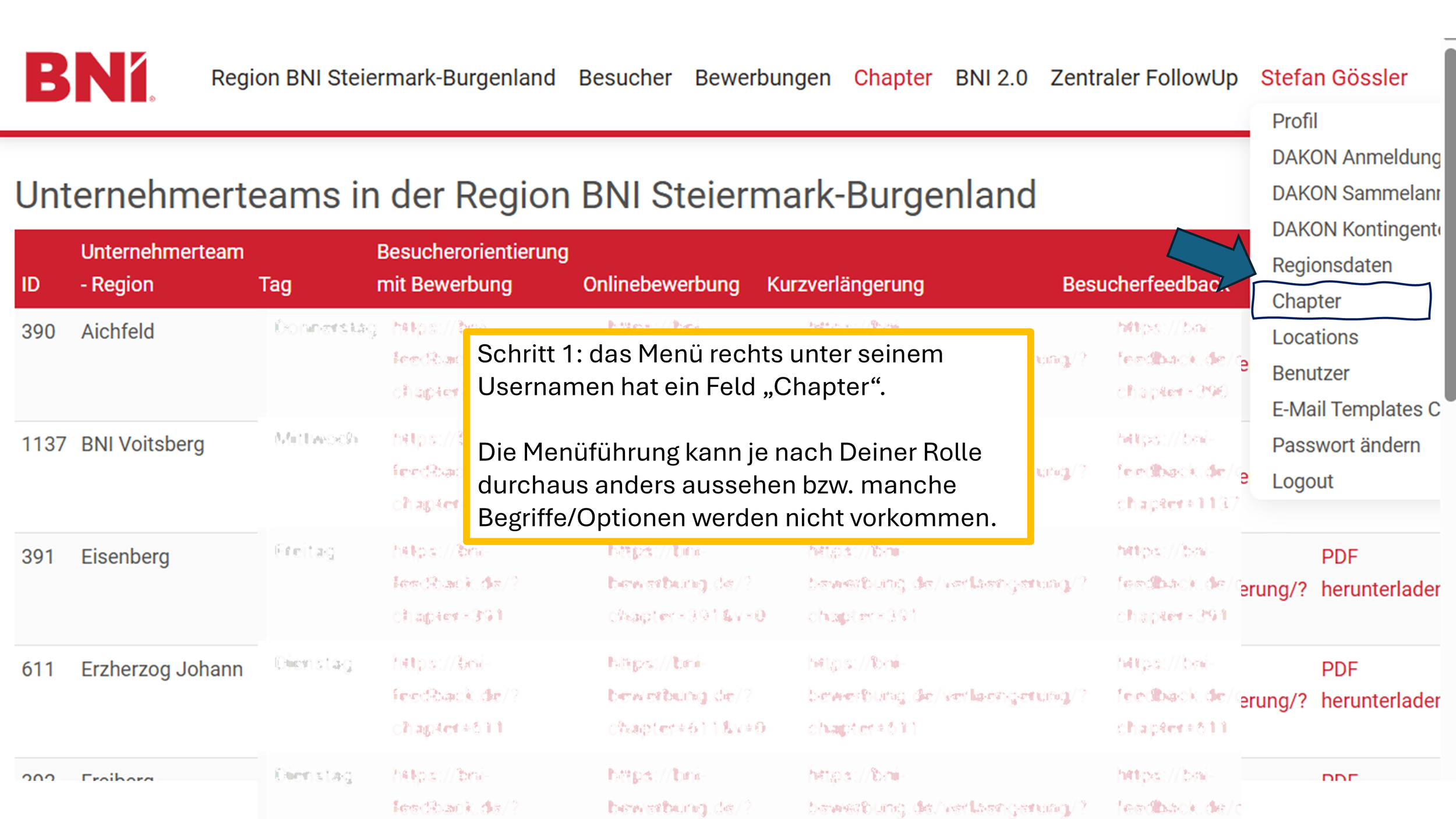Click highlighted Chapter entry in dropdown
The width and height of the screenshot is (1456, 819).
[1306, 301]
